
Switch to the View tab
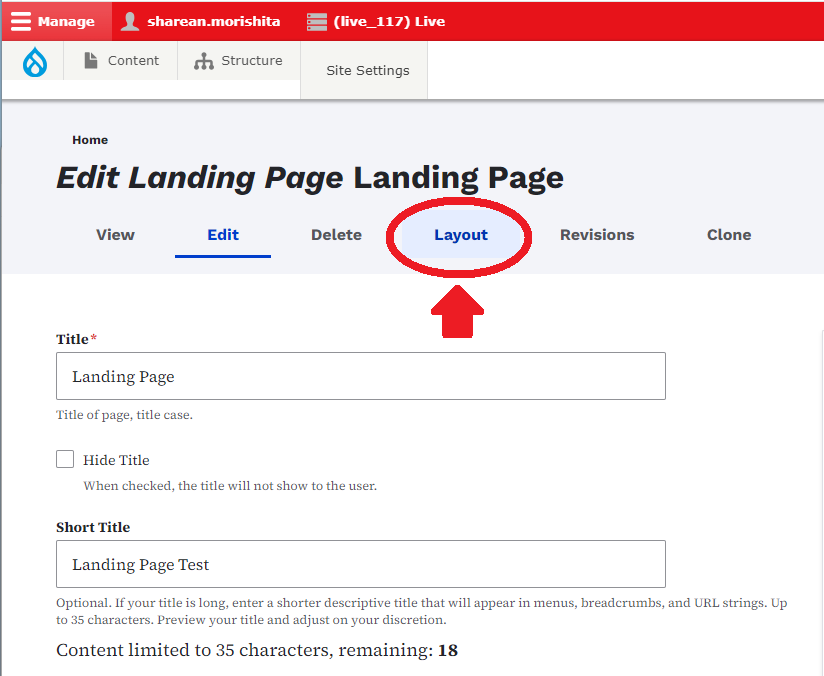coord(115,234)
